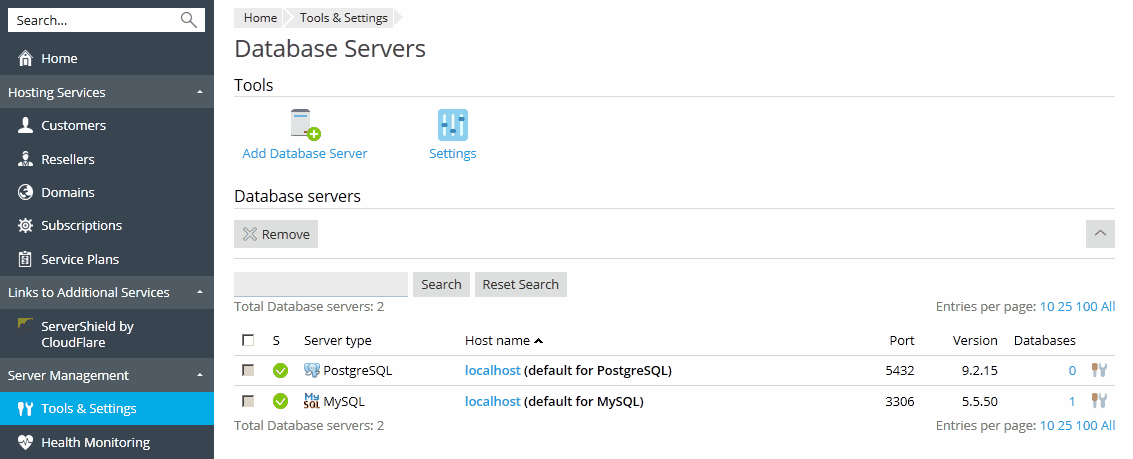1133x459 pixels.
Task: Open the database Settings sliders icon
Action: pos(452,125)
